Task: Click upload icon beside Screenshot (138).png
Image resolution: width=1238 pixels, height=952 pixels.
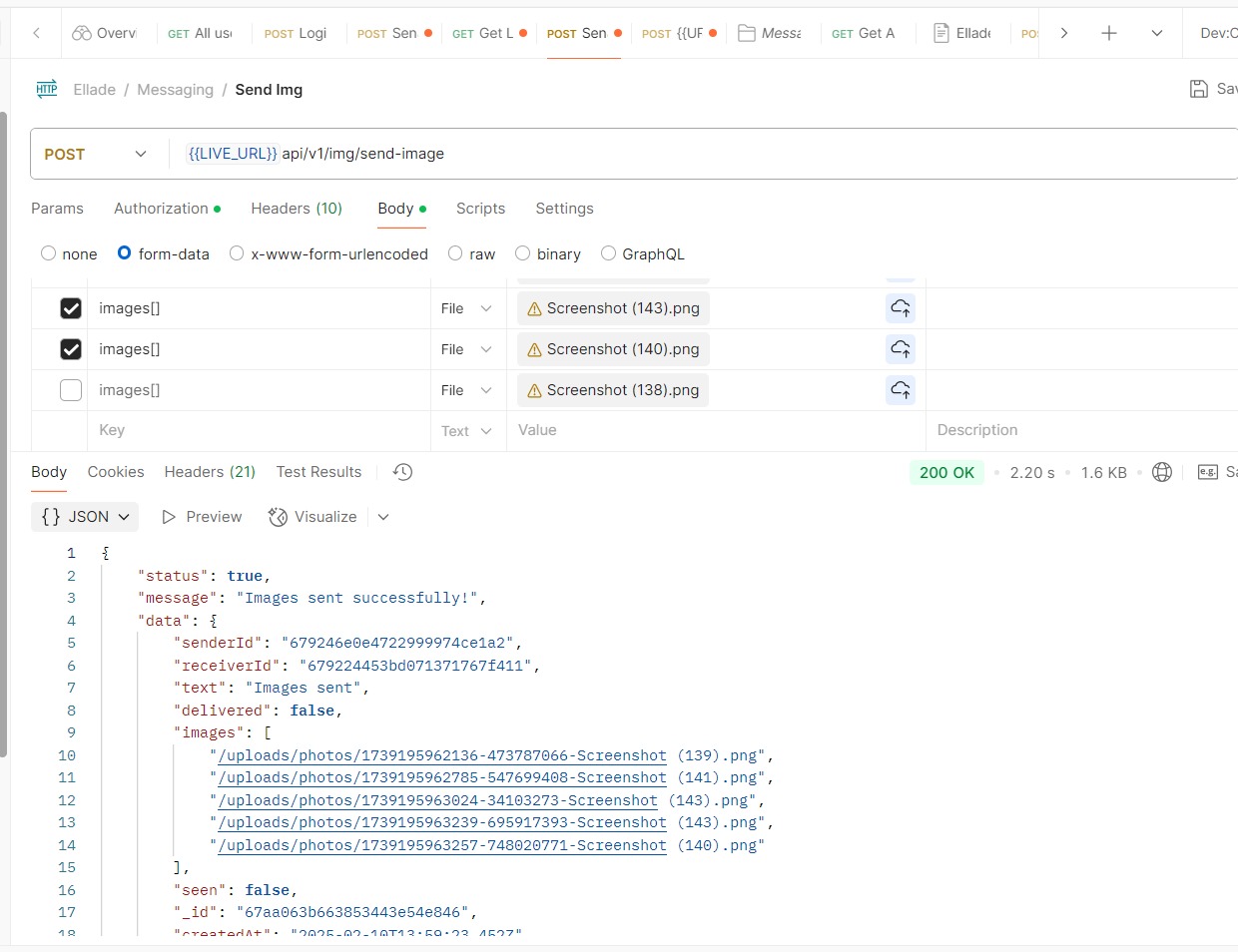Action: pyautogui.click(x=901, y=390)
